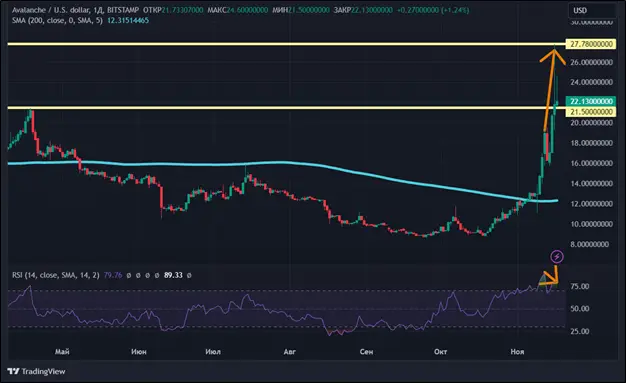Screen dimensions: 626x383
Task: Select the Май label on the time axis
Action: click(62, 352)
